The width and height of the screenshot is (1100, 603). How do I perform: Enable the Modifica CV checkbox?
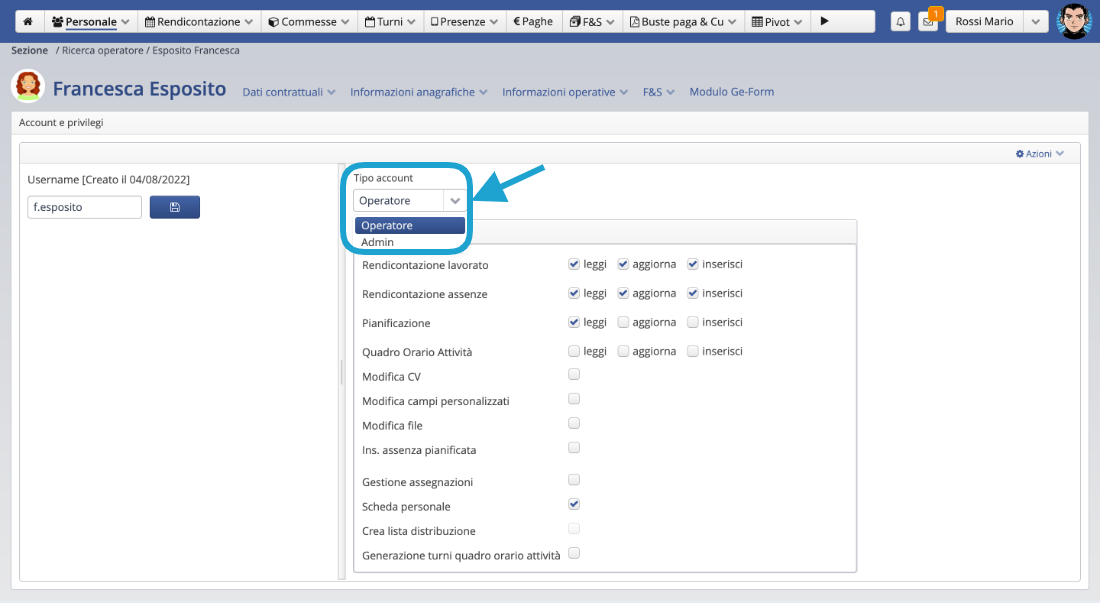[x=574, y=375]
